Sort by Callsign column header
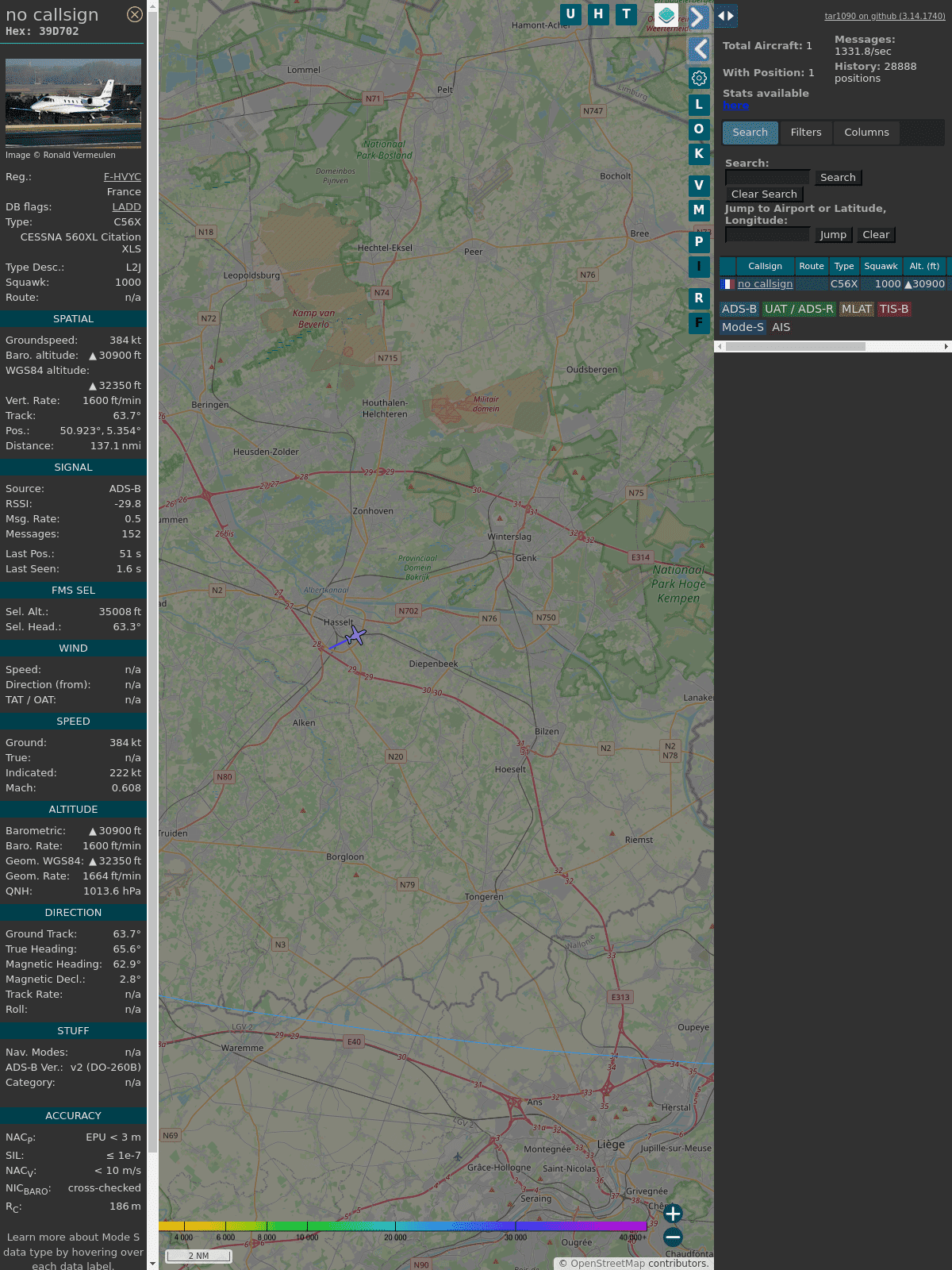 pos(765,267)
